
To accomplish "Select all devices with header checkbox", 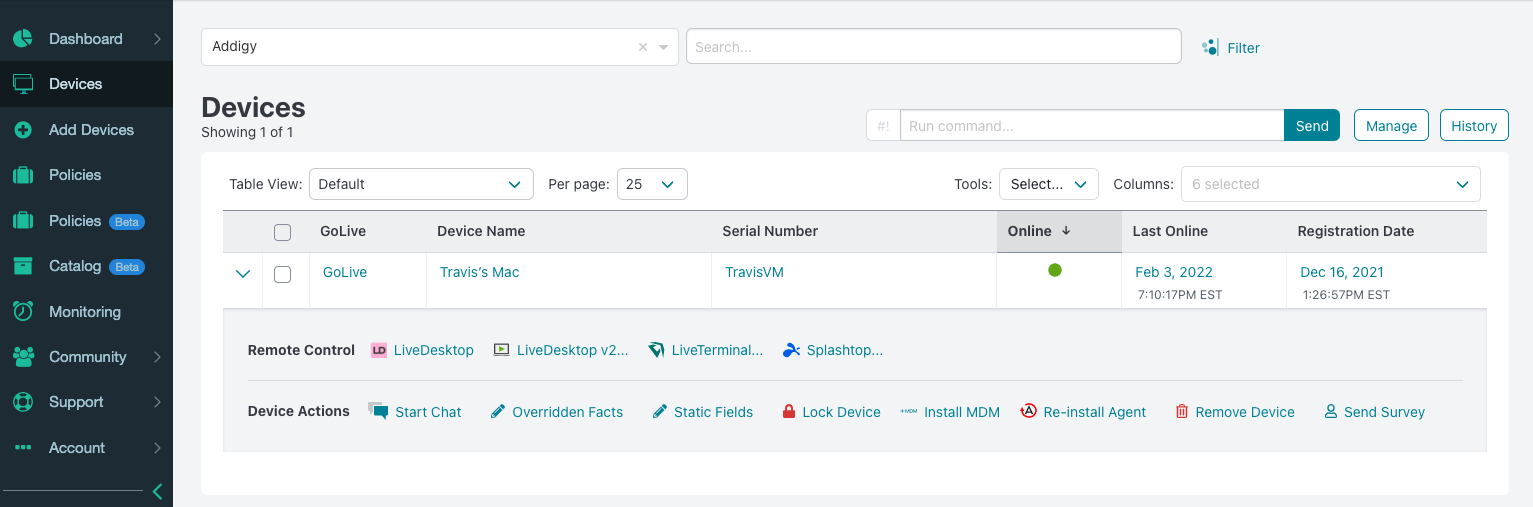I will coord(282,232).
